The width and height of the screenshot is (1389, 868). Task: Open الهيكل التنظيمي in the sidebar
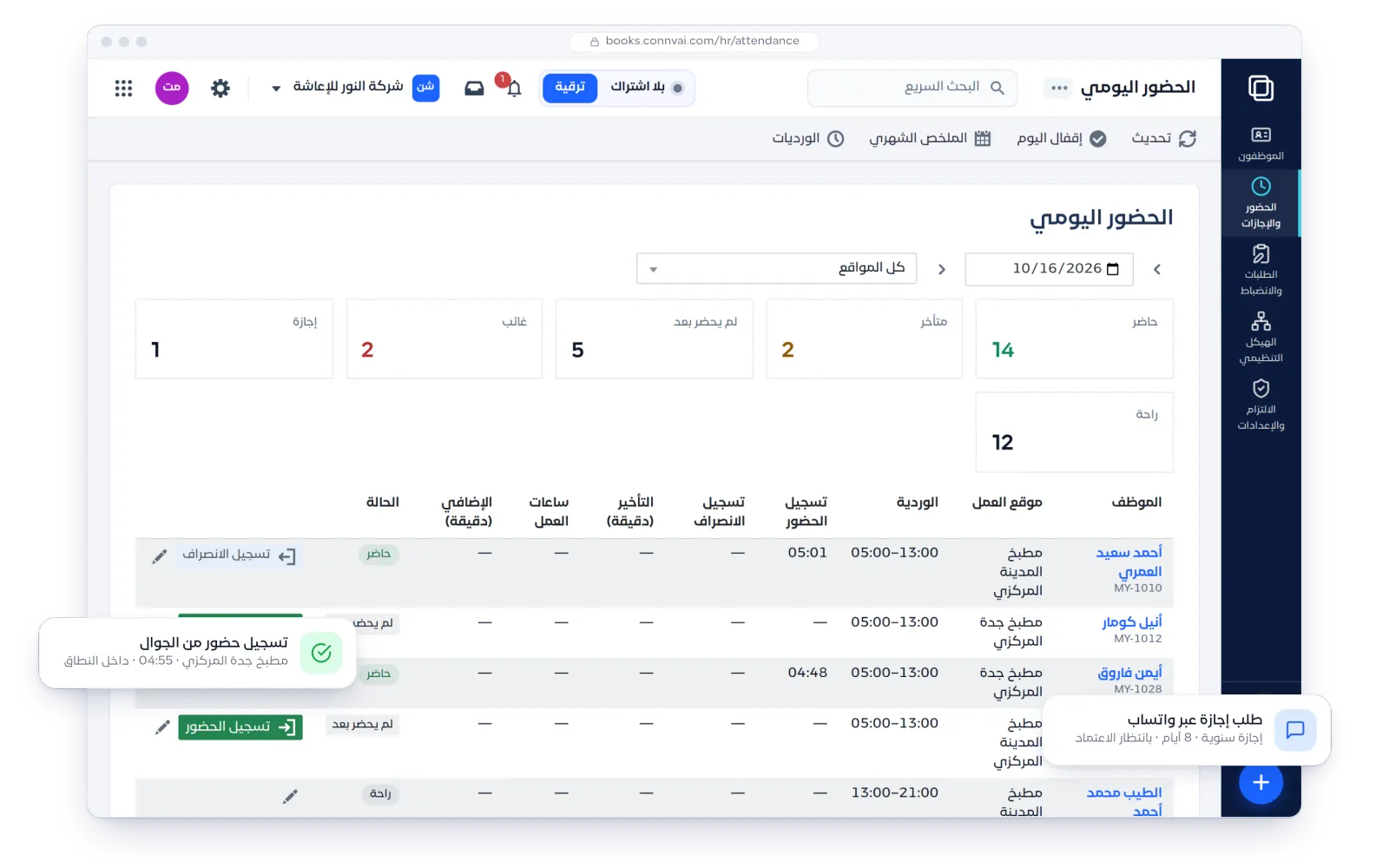point(1261,337)
